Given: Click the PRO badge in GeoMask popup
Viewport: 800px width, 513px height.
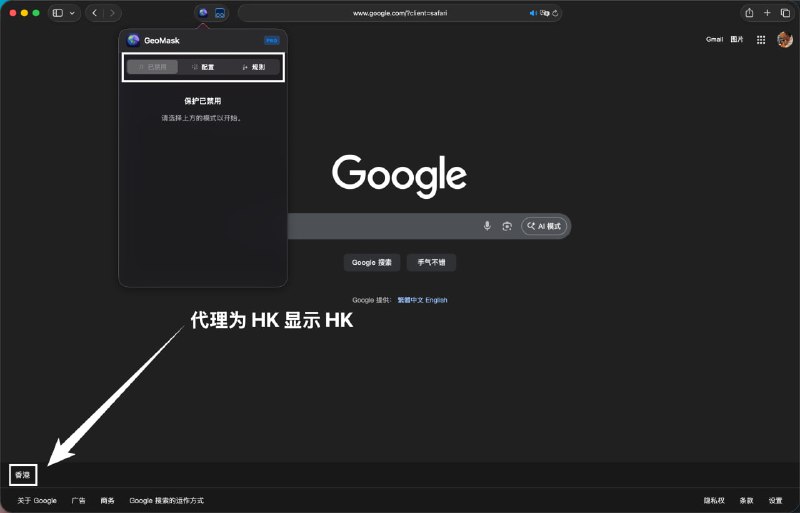Looking at the screenshot, I should pyautogui.click(x=271, y=40).
